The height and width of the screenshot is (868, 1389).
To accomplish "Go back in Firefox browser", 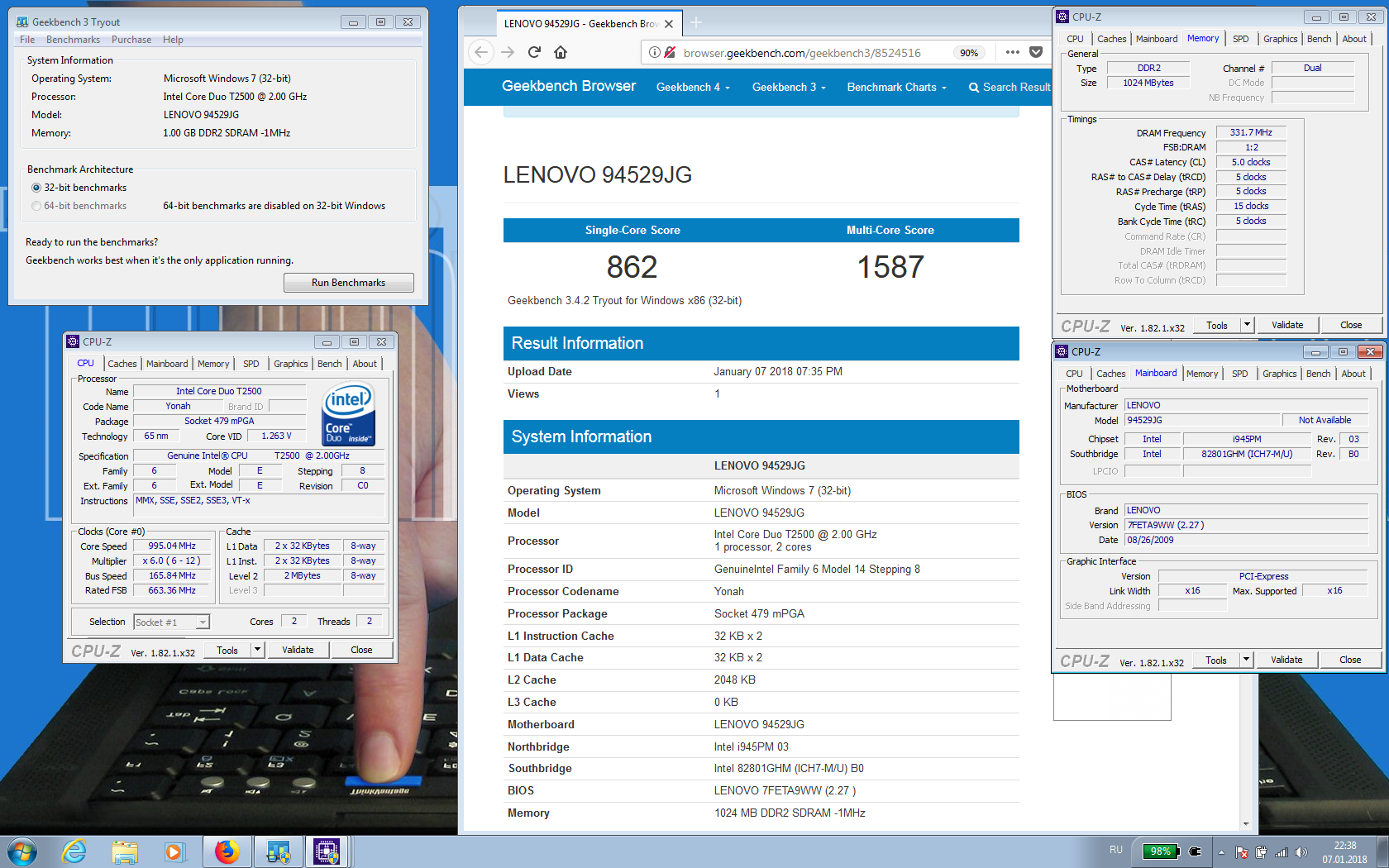I will pyautogui.click(x=481, y=52).
